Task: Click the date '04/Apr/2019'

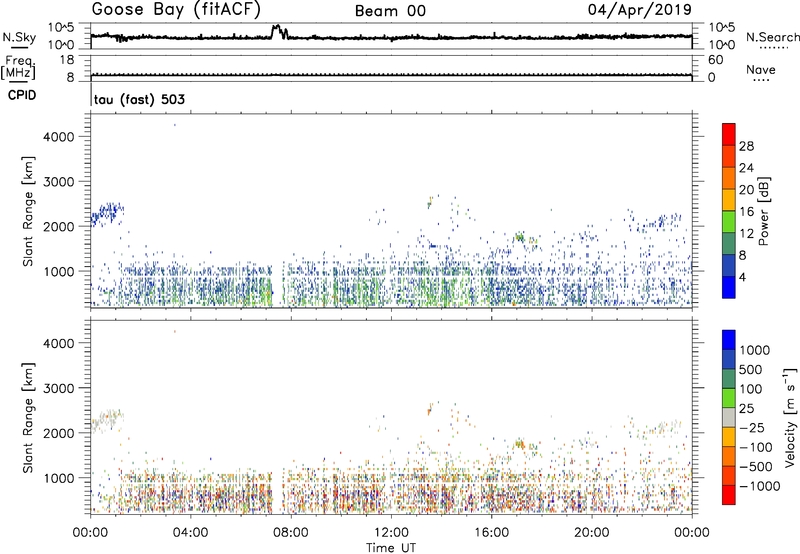Action: [640, 10]
